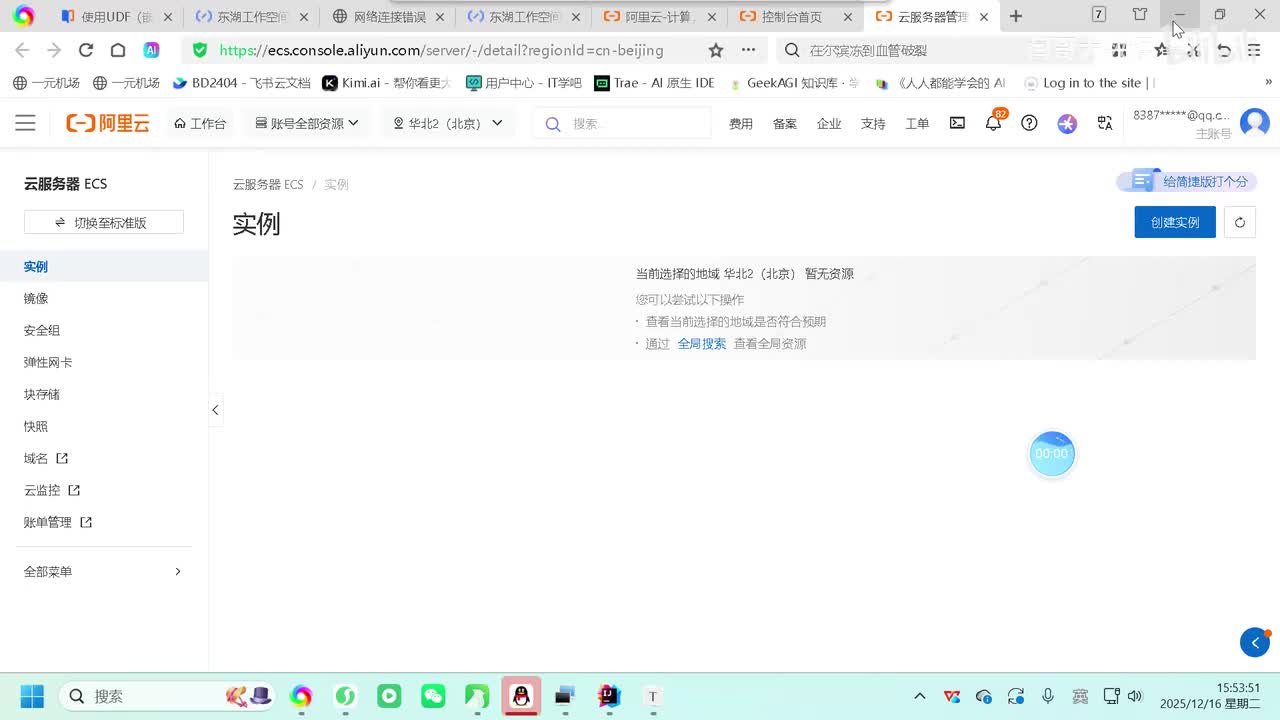The height and width of the screenshot is (720, 1280).
Task: Select Security Groups in the sidebar
Action: 42,330
